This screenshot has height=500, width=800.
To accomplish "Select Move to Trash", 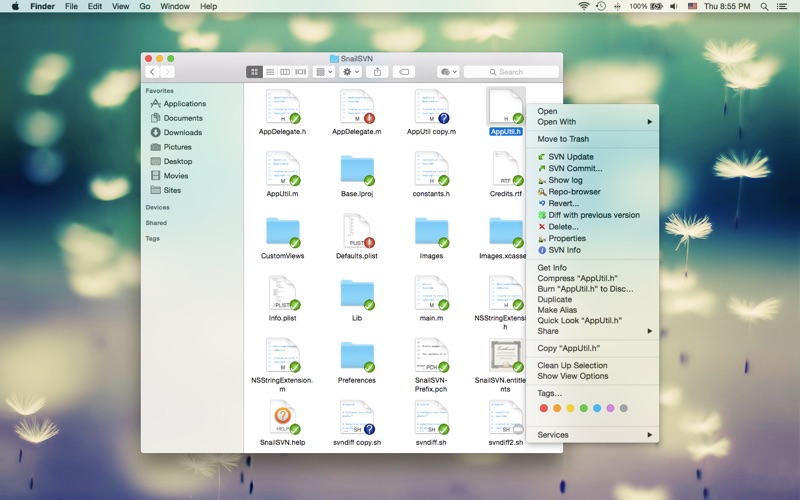I will click(x=563, y=139).
